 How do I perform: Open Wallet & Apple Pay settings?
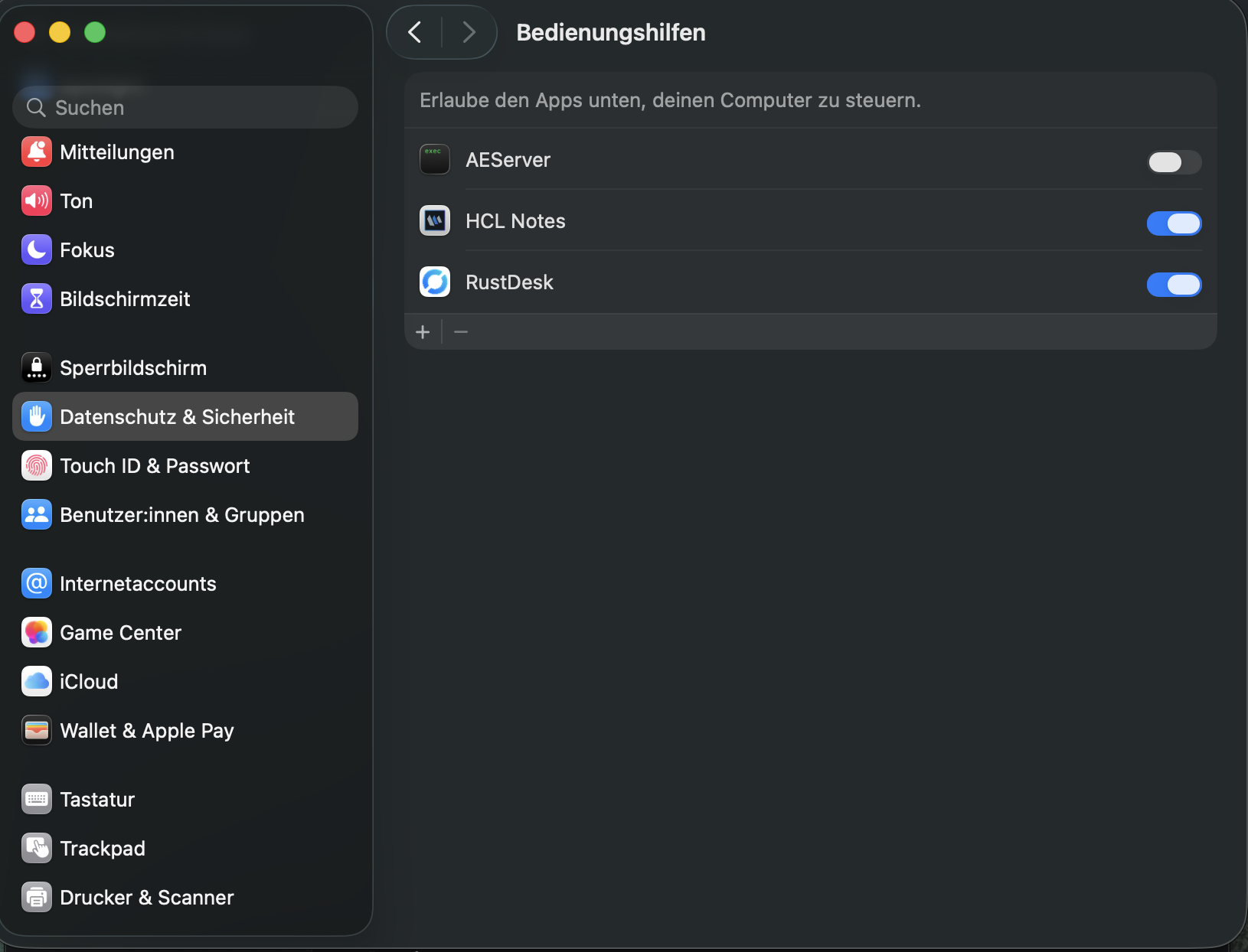click(147, 731)
